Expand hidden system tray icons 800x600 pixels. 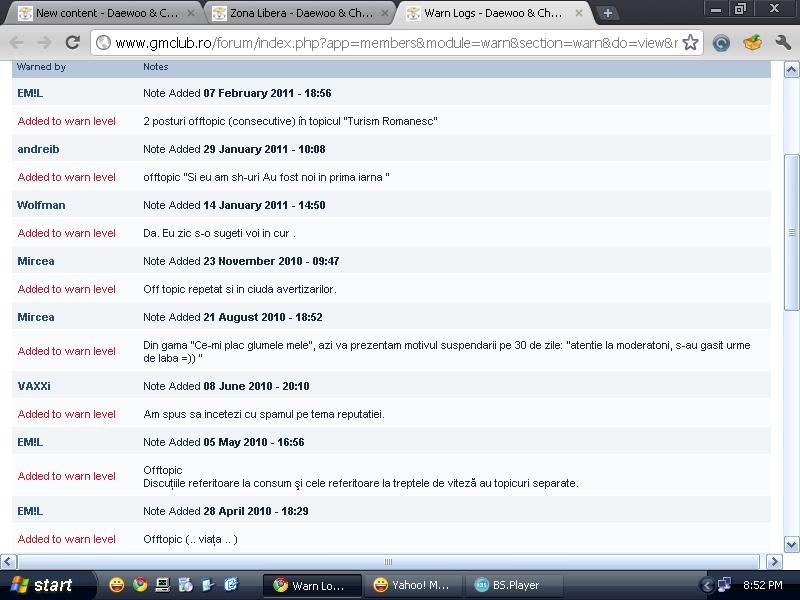coord(709,585)
